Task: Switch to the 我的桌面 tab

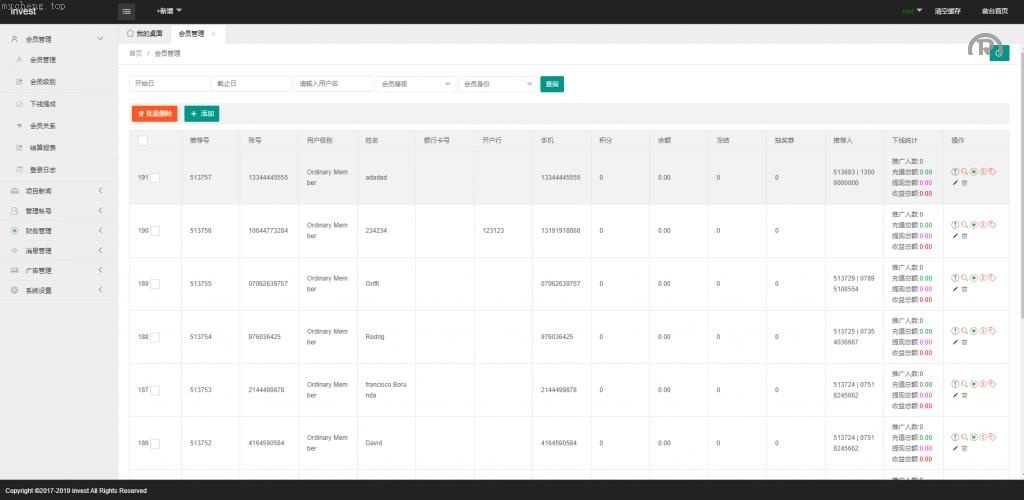Action: (145, 33)
